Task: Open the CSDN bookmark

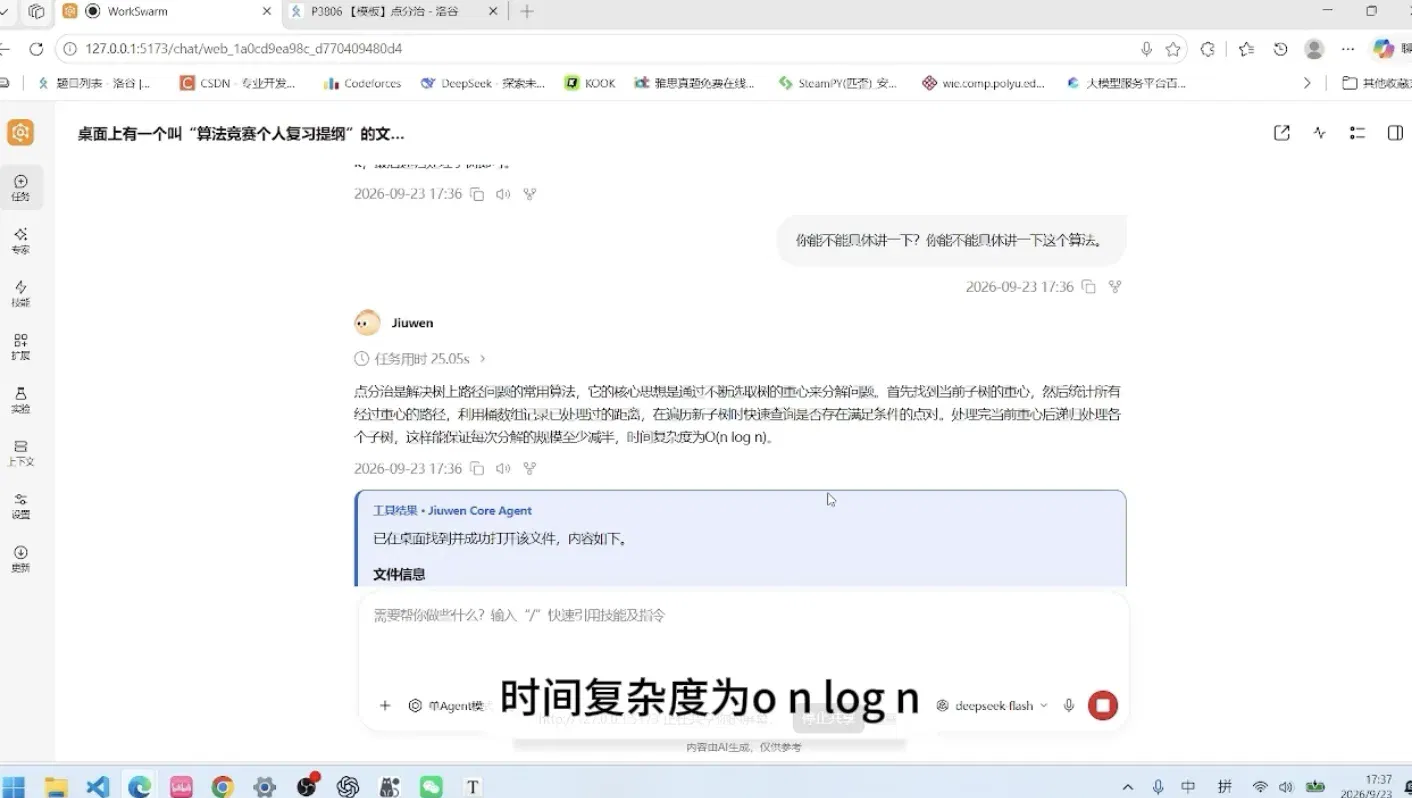Action: pos(238,83)
